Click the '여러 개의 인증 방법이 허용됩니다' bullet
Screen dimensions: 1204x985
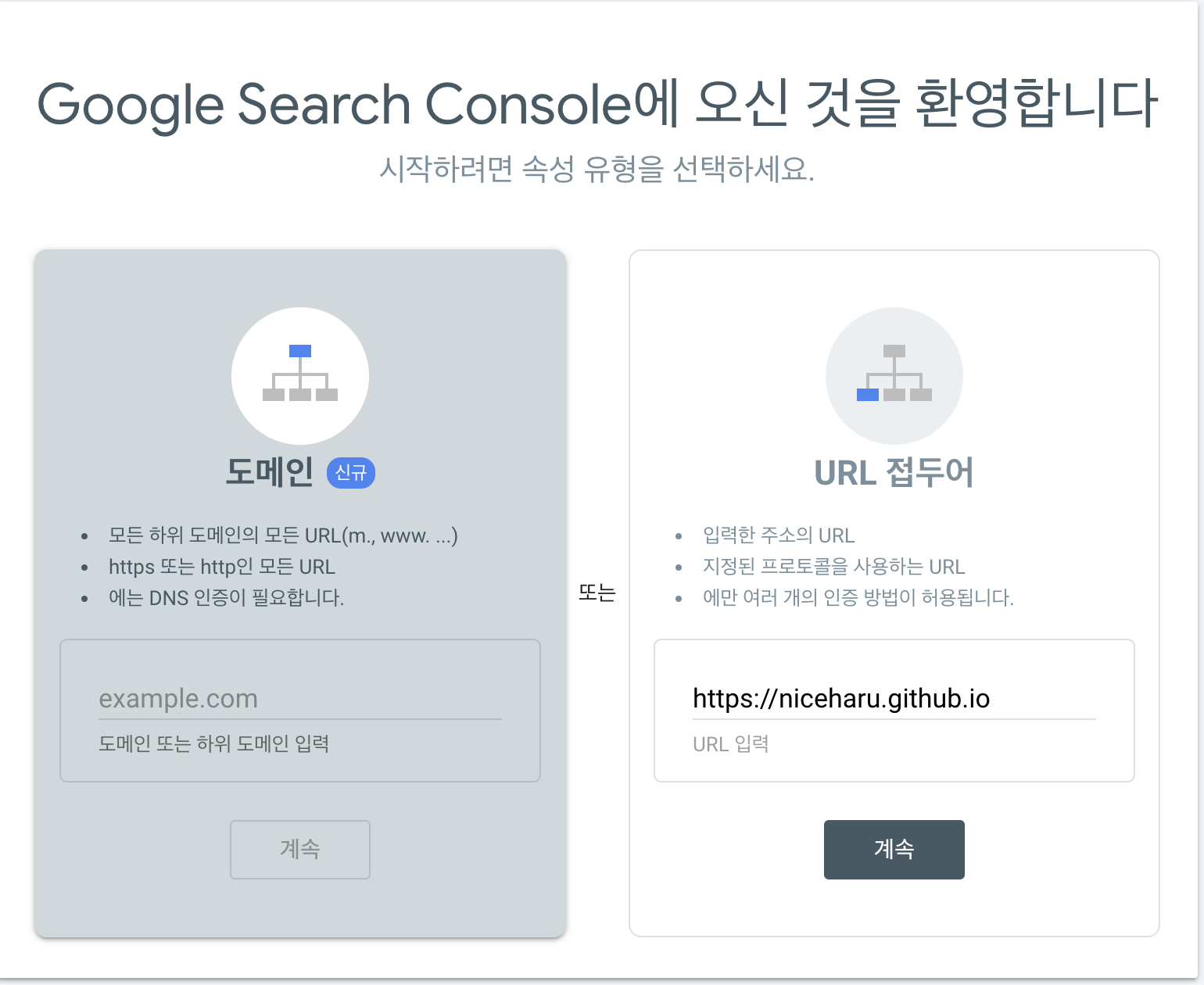point(858,598)
